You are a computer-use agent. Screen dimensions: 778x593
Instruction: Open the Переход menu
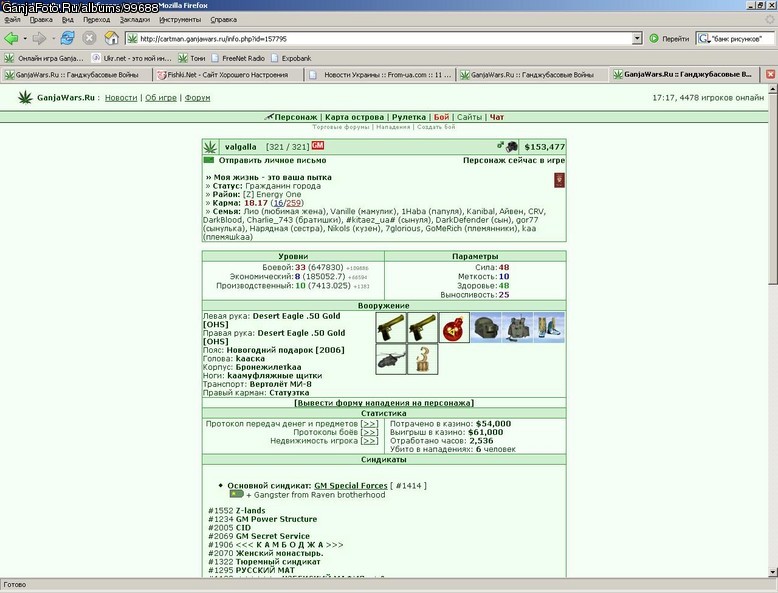pyautogui.click(x=97, y=20)
